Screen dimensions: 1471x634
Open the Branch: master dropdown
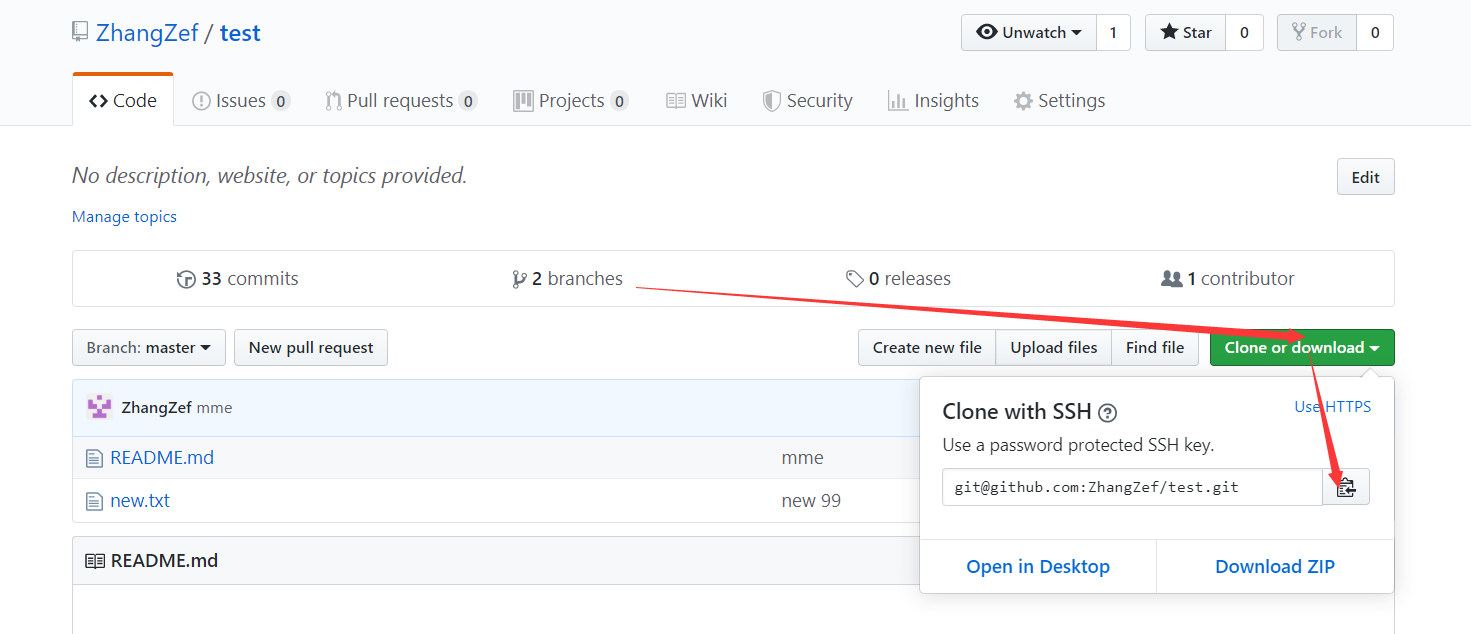[x=149, y=348]
